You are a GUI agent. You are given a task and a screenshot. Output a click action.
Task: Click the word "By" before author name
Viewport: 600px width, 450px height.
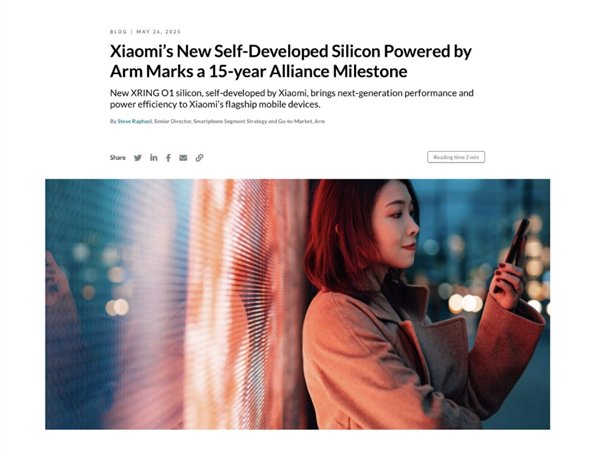(113, 121)
